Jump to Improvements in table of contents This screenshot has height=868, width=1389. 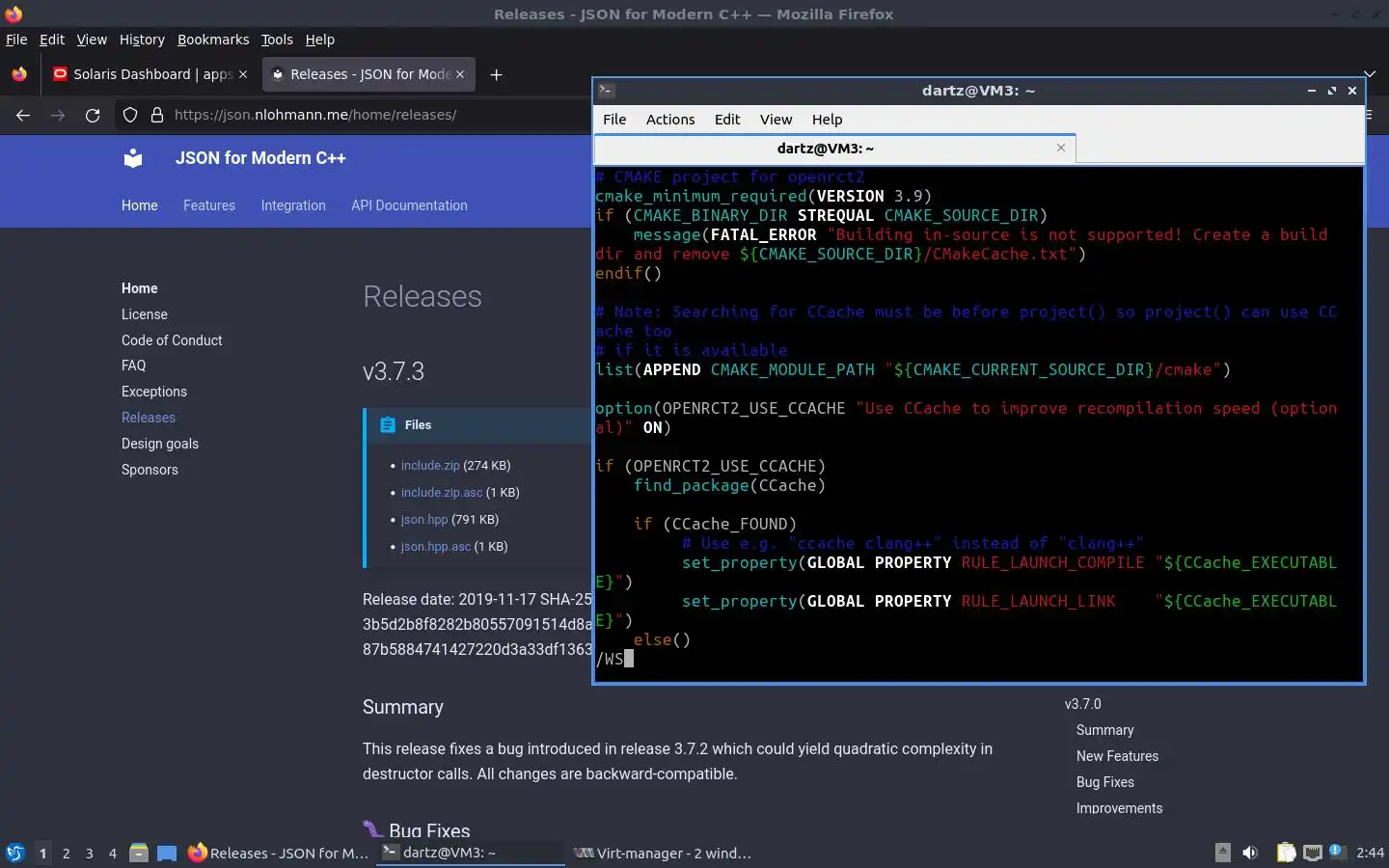tap(1119, 808)
